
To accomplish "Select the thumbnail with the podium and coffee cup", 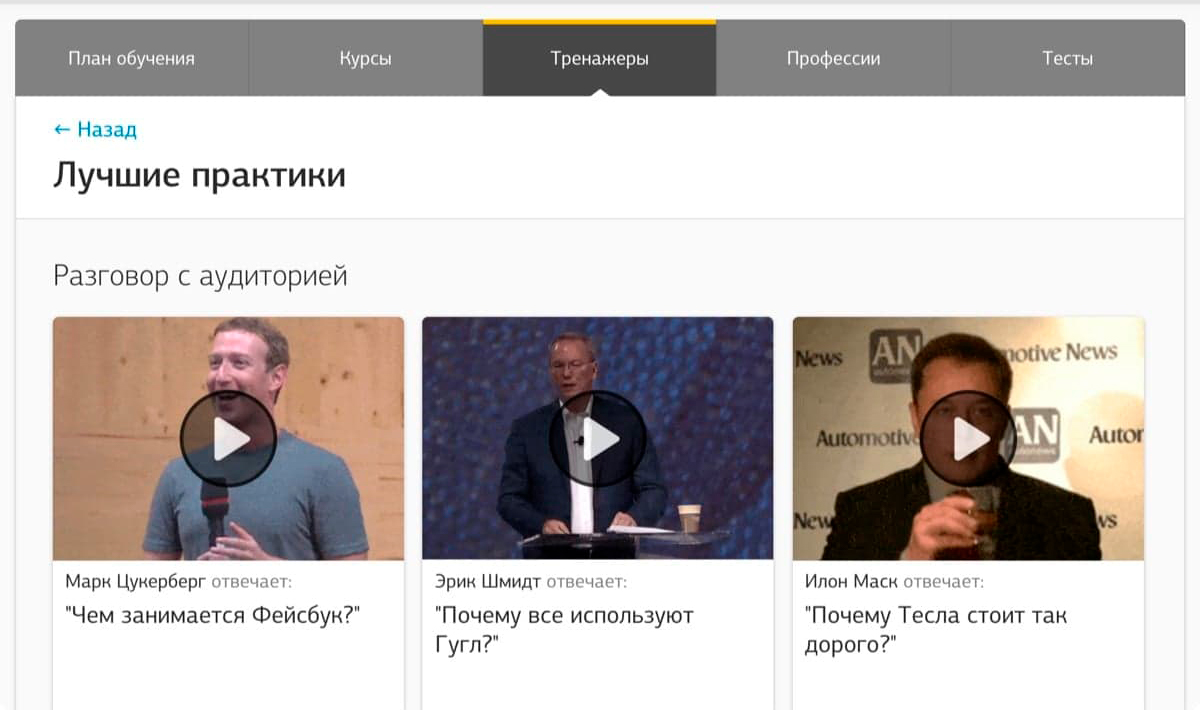I will pos(598,438).
